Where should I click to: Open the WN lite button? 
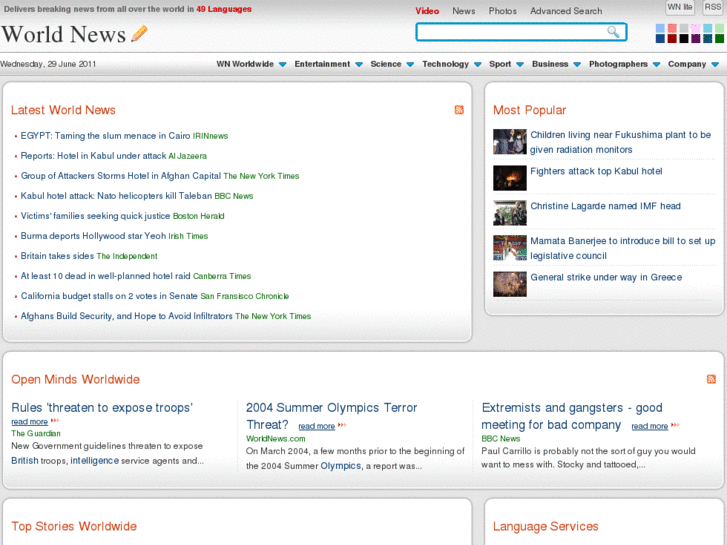[x=680, y=7]
